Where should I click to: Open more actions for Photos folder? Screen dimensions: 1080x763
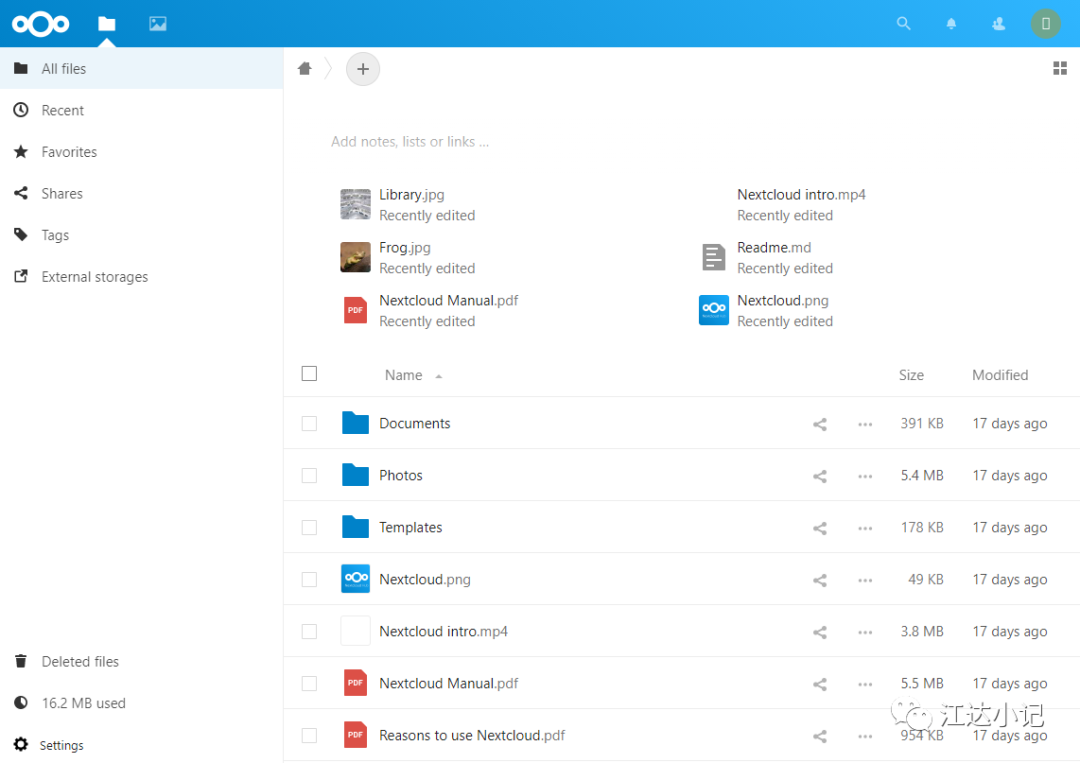[865, 476]
